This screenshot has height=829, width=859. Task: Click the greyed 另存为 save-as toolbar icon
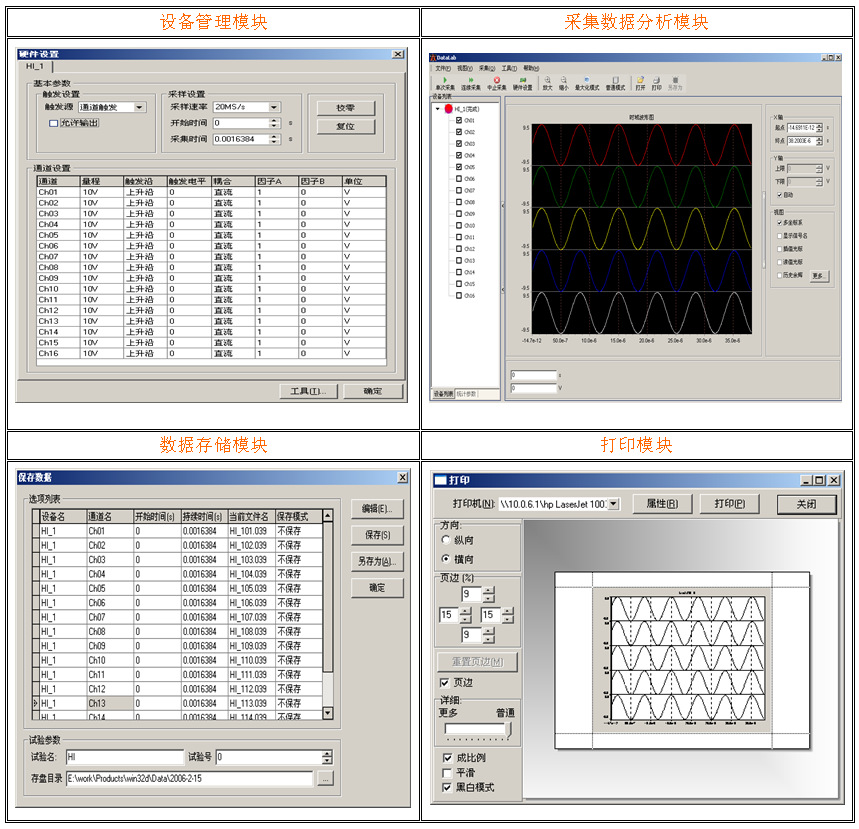pos(675,80)
